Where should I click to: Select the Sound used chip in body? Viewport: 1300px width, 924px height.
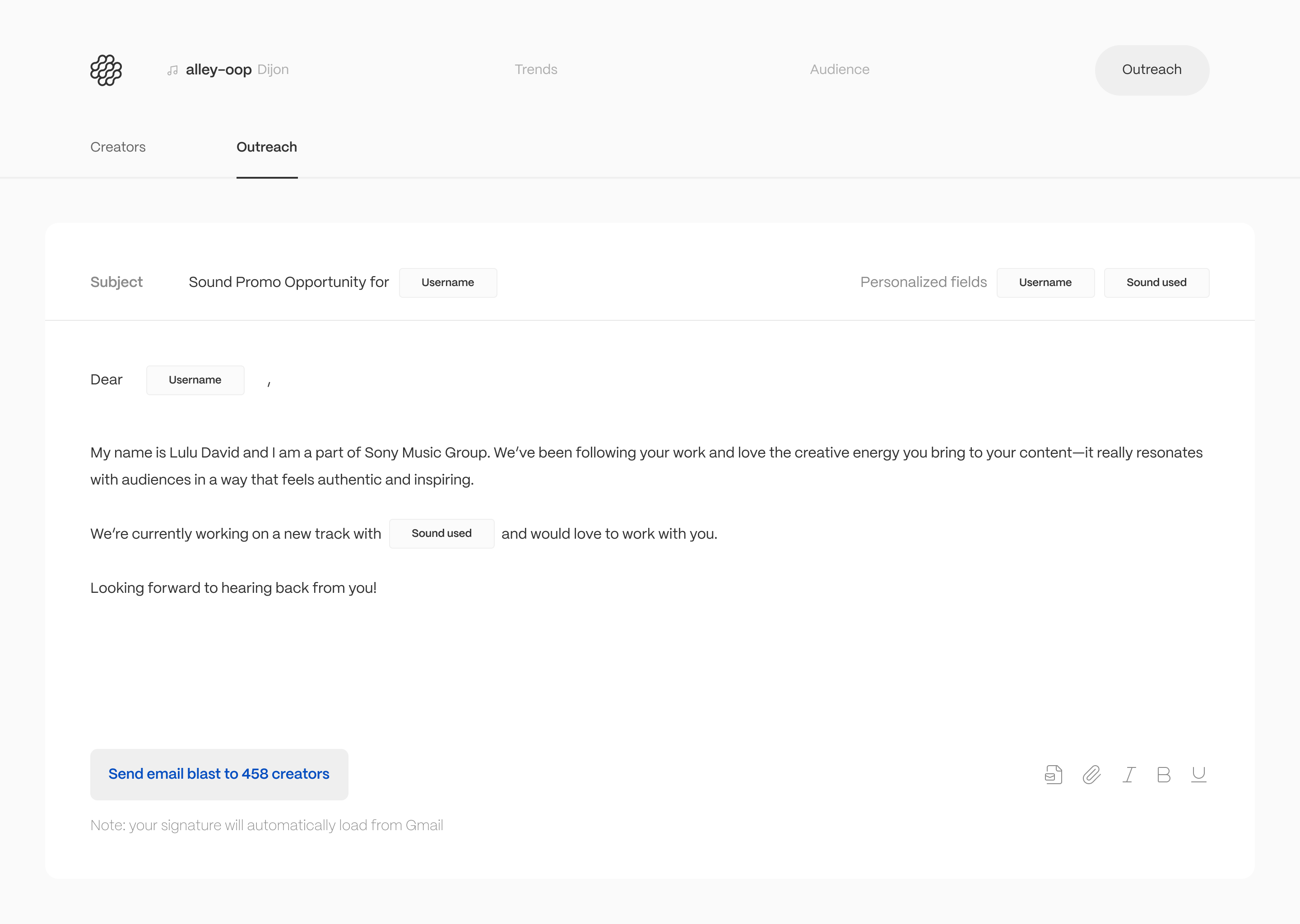click(441, 533)
